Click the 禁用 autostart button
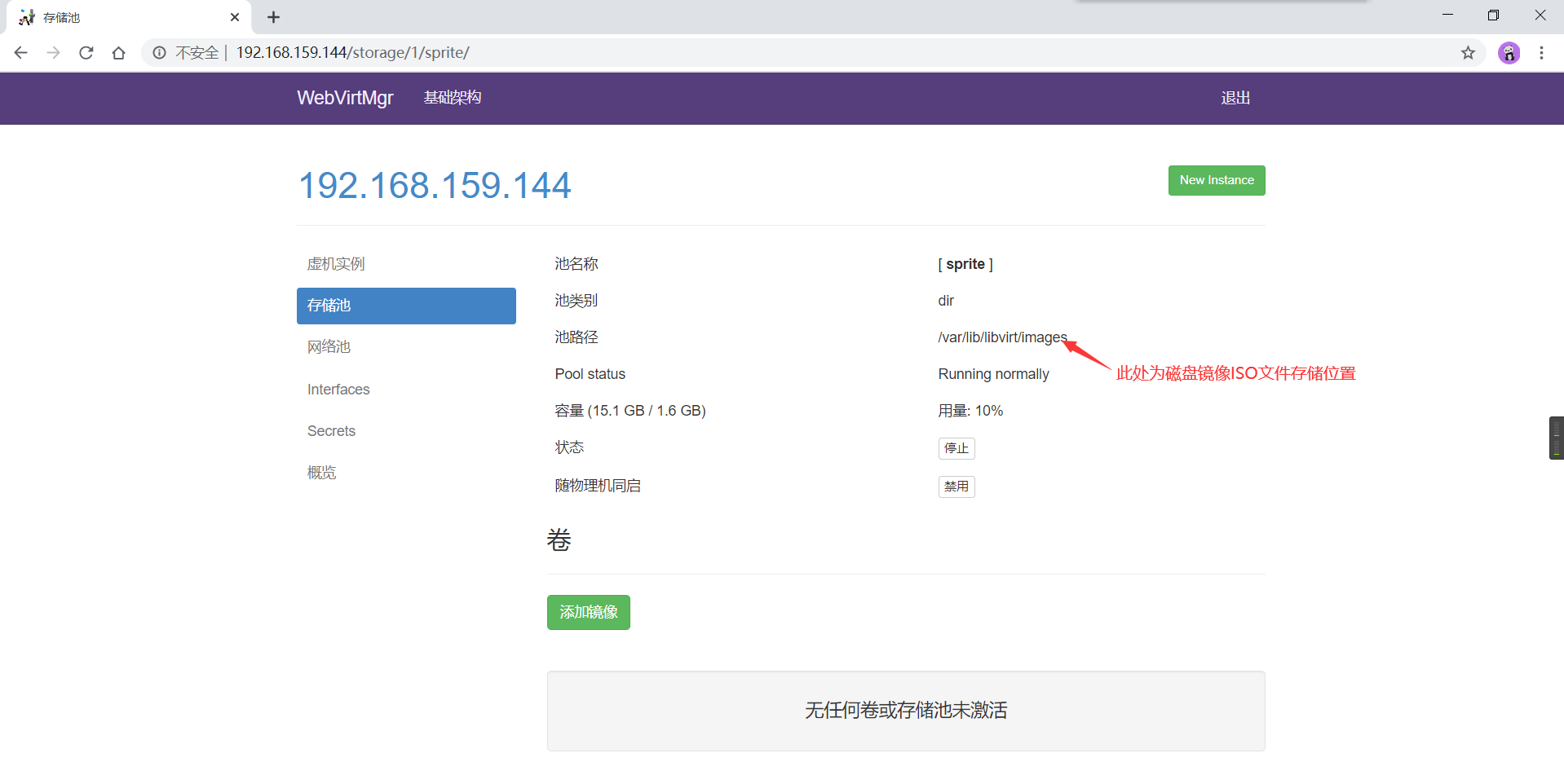Screen dimensions: 1564x784 pos(957,487)
